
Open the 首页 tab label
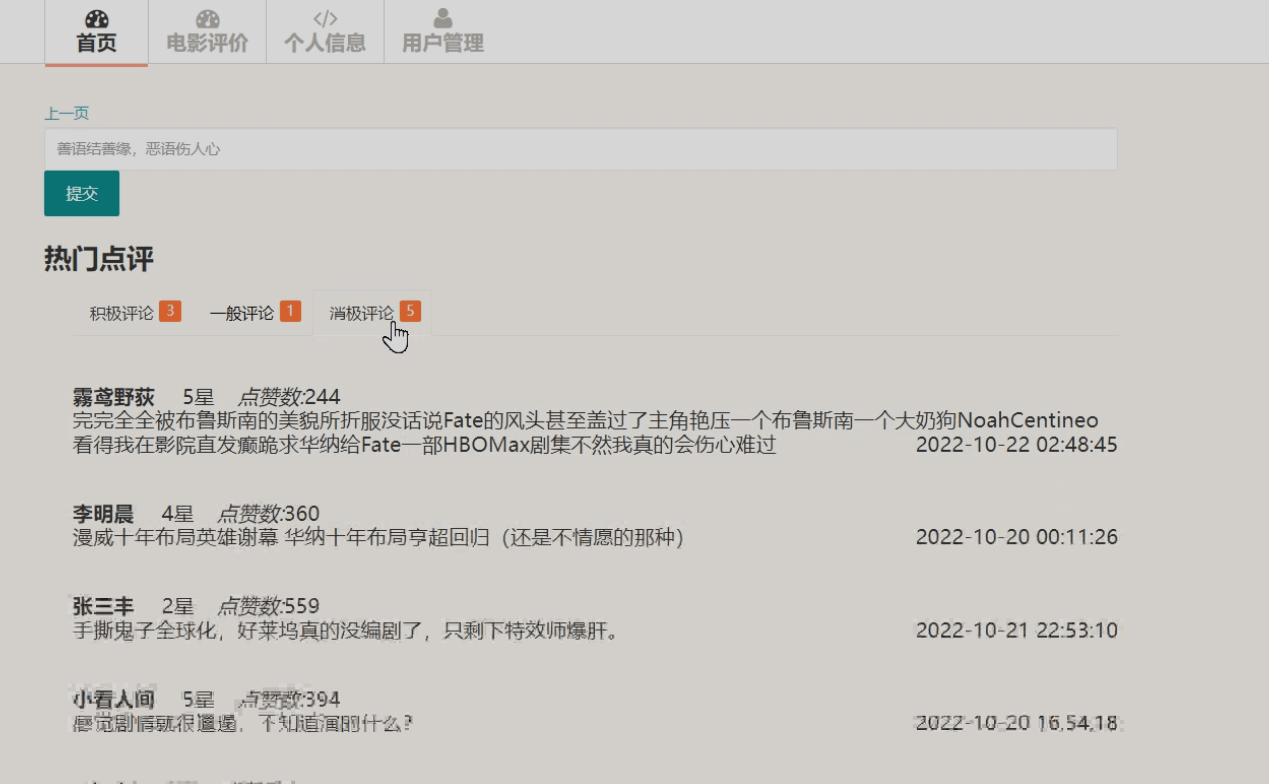(x=96, y=44)
